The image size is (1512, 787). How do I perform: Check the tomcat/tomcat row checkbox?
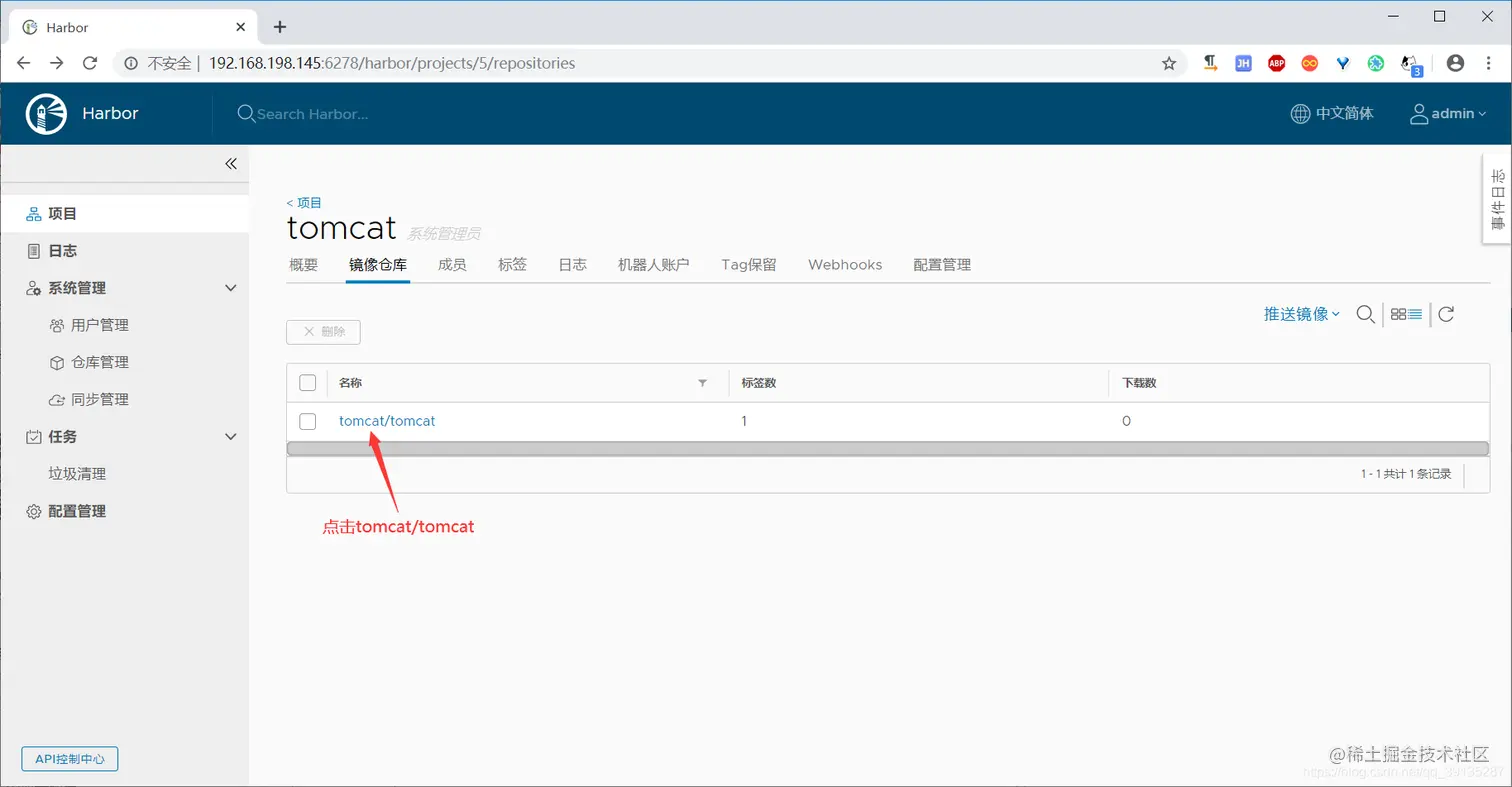tap(308, 421)
